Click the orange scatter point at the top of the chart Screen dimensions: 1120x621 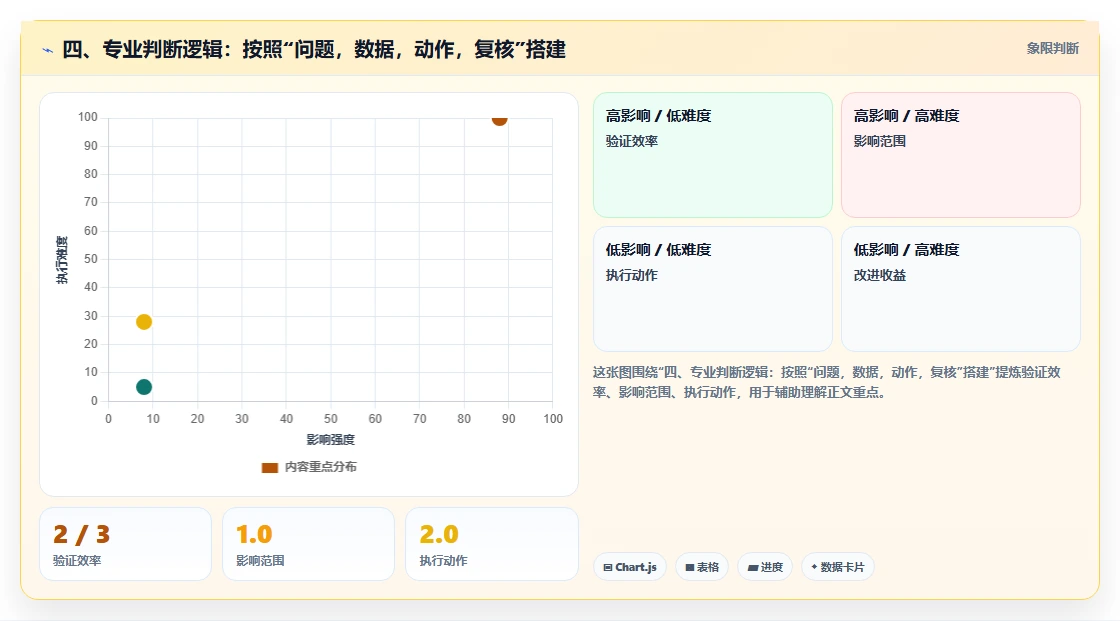499,119
